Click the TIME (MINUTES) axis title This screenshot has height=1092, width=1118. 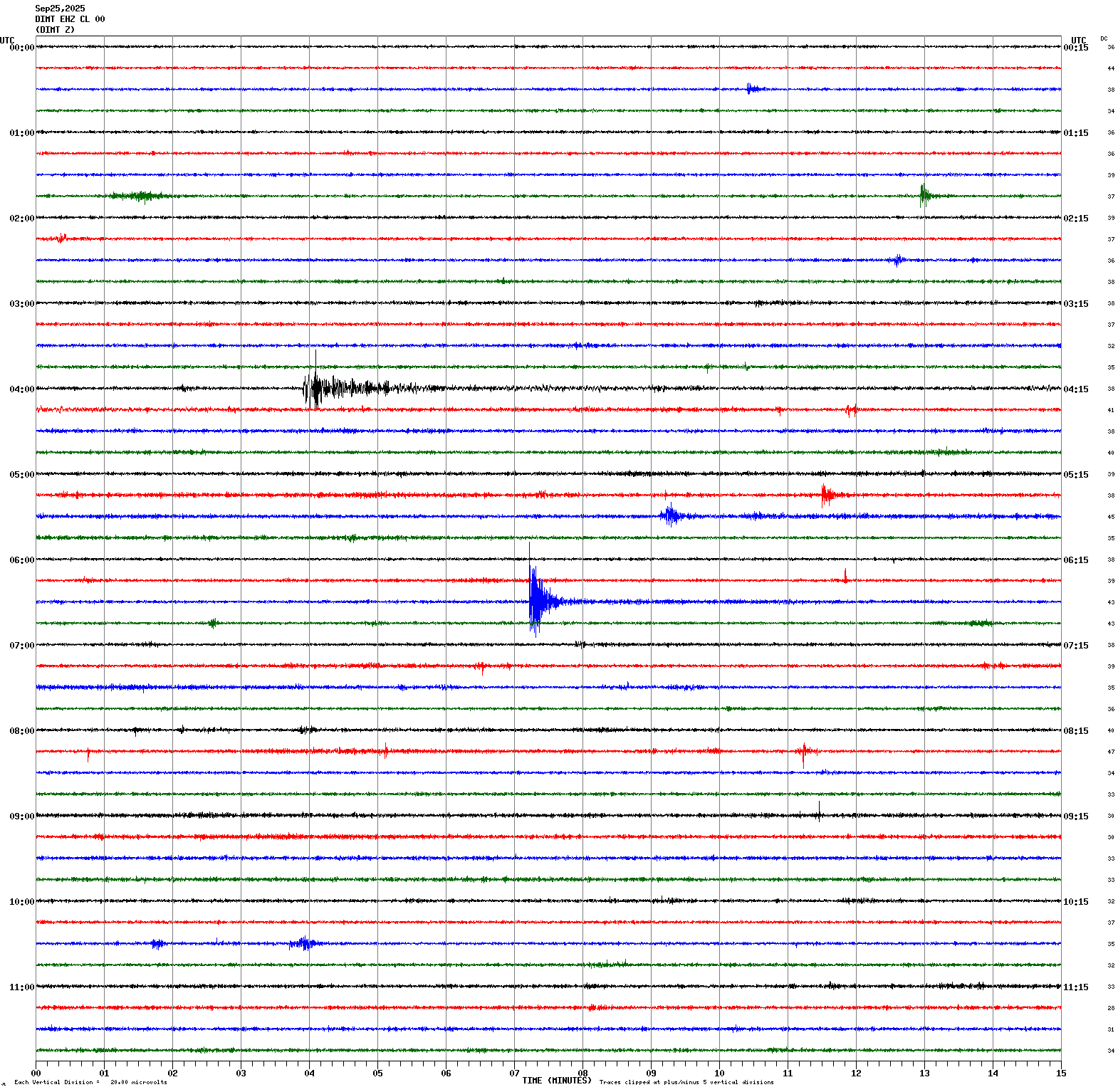click(556, 1081)
